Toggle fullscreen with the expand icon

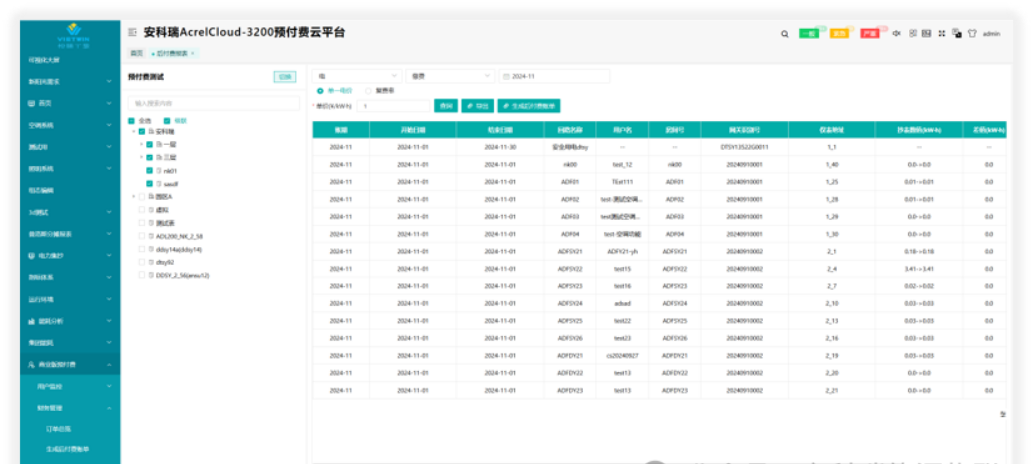[942, 33]
